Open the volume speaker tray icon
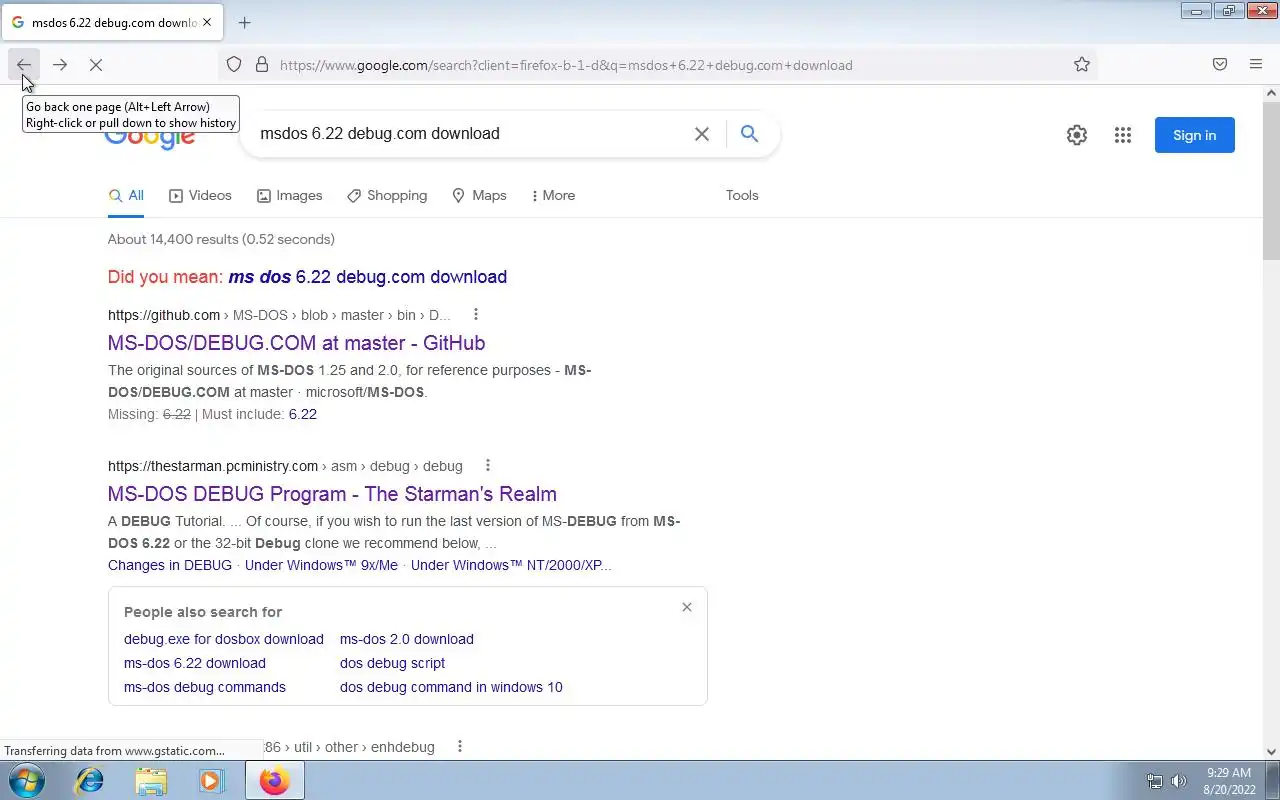This screenshot has width=1280, height=800. coord(1178,781)
